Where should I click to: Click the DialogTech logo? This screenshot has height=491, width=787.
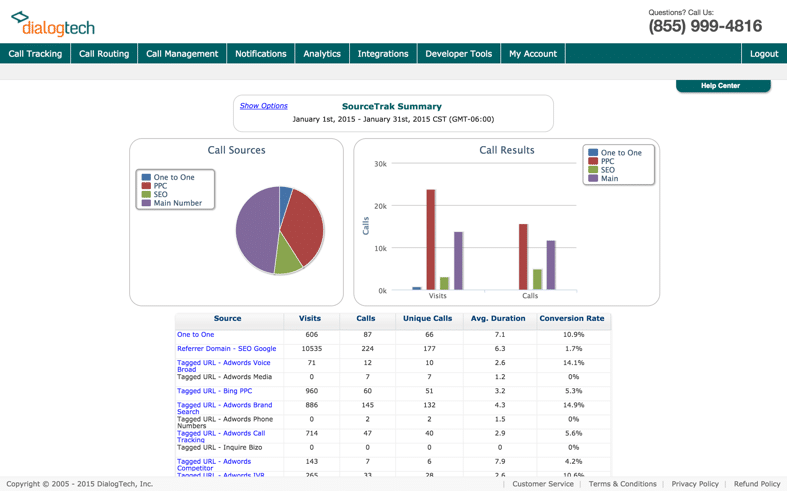coord(53,24)
